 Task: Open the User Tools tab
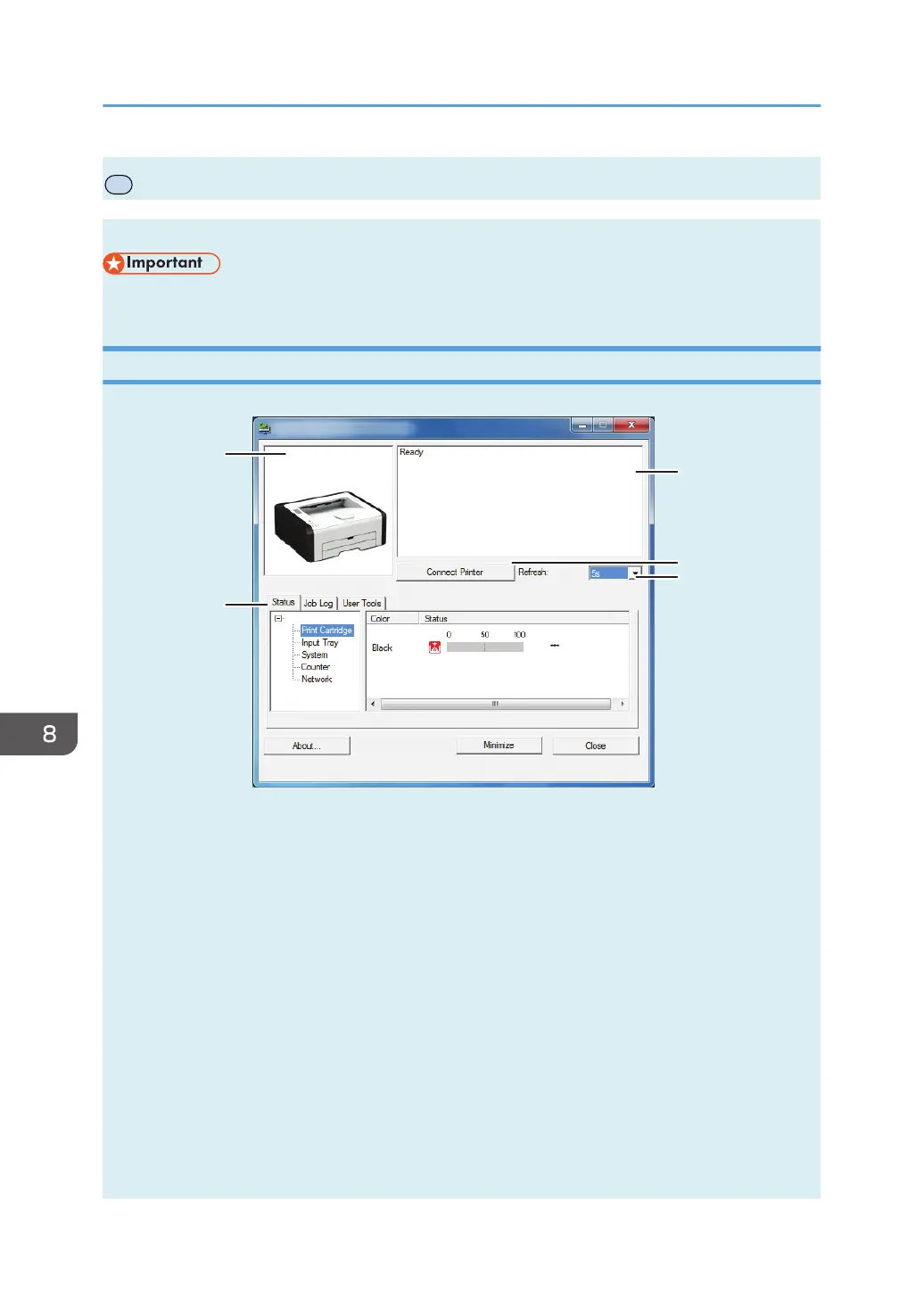(x=362, y=604)
